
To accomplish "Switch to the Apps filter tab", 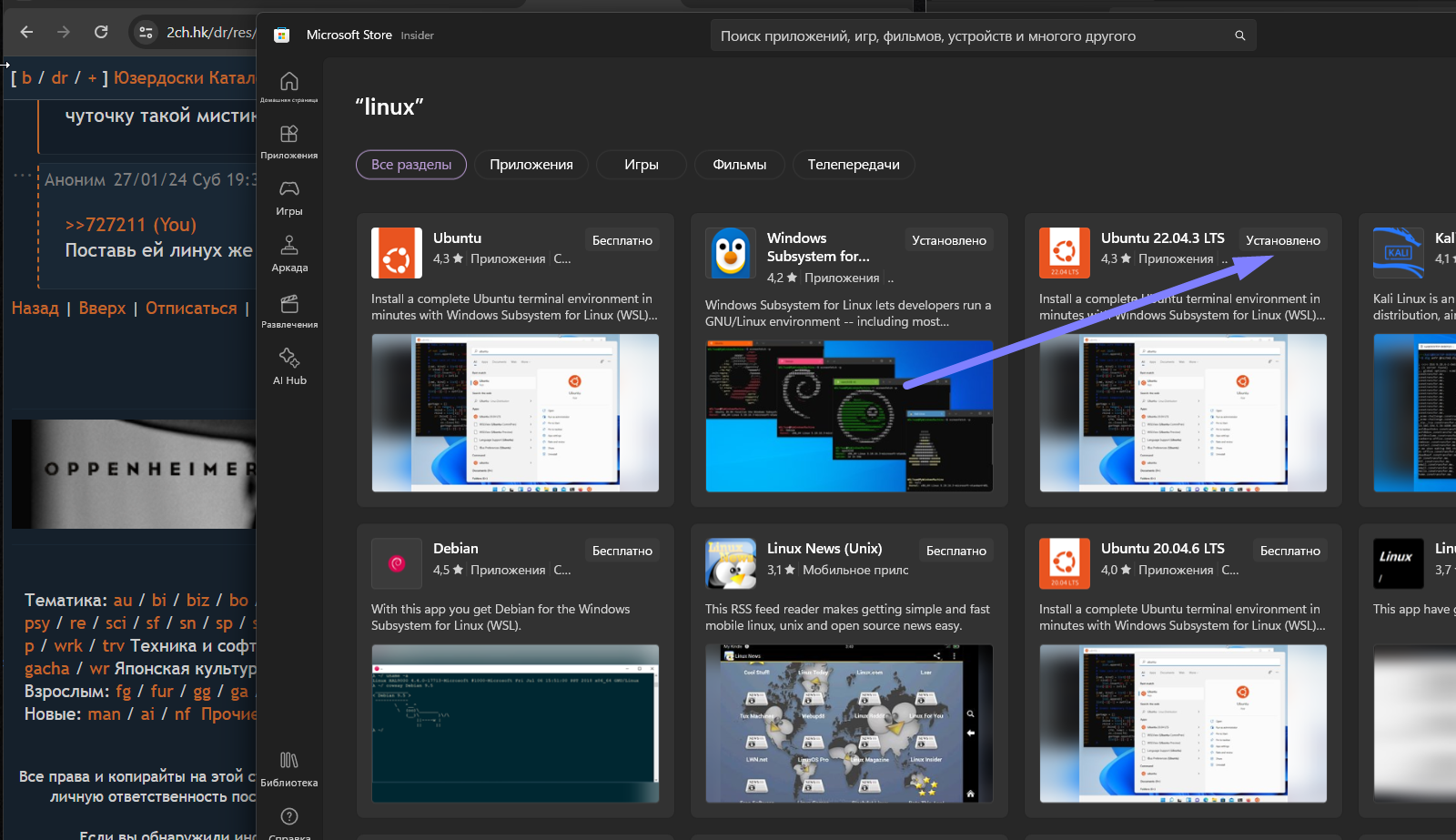I will point(531,165).
